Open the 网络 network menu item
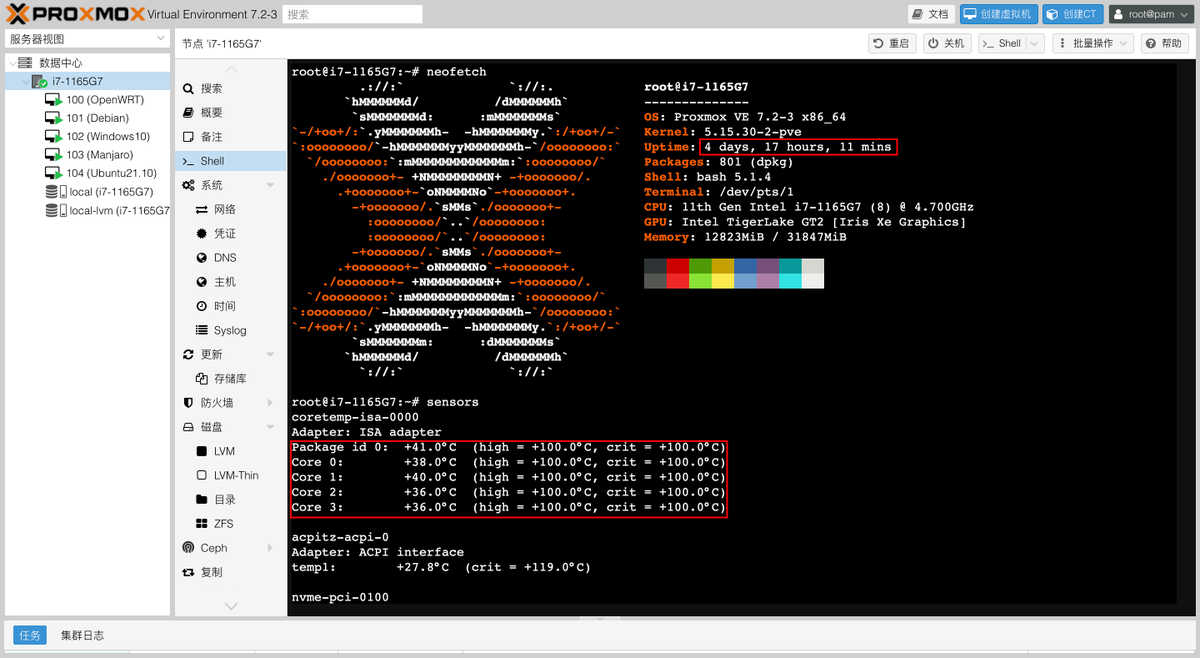This screenshot has height=658, width=1200. pyautogui.click(x=230, y=209)
